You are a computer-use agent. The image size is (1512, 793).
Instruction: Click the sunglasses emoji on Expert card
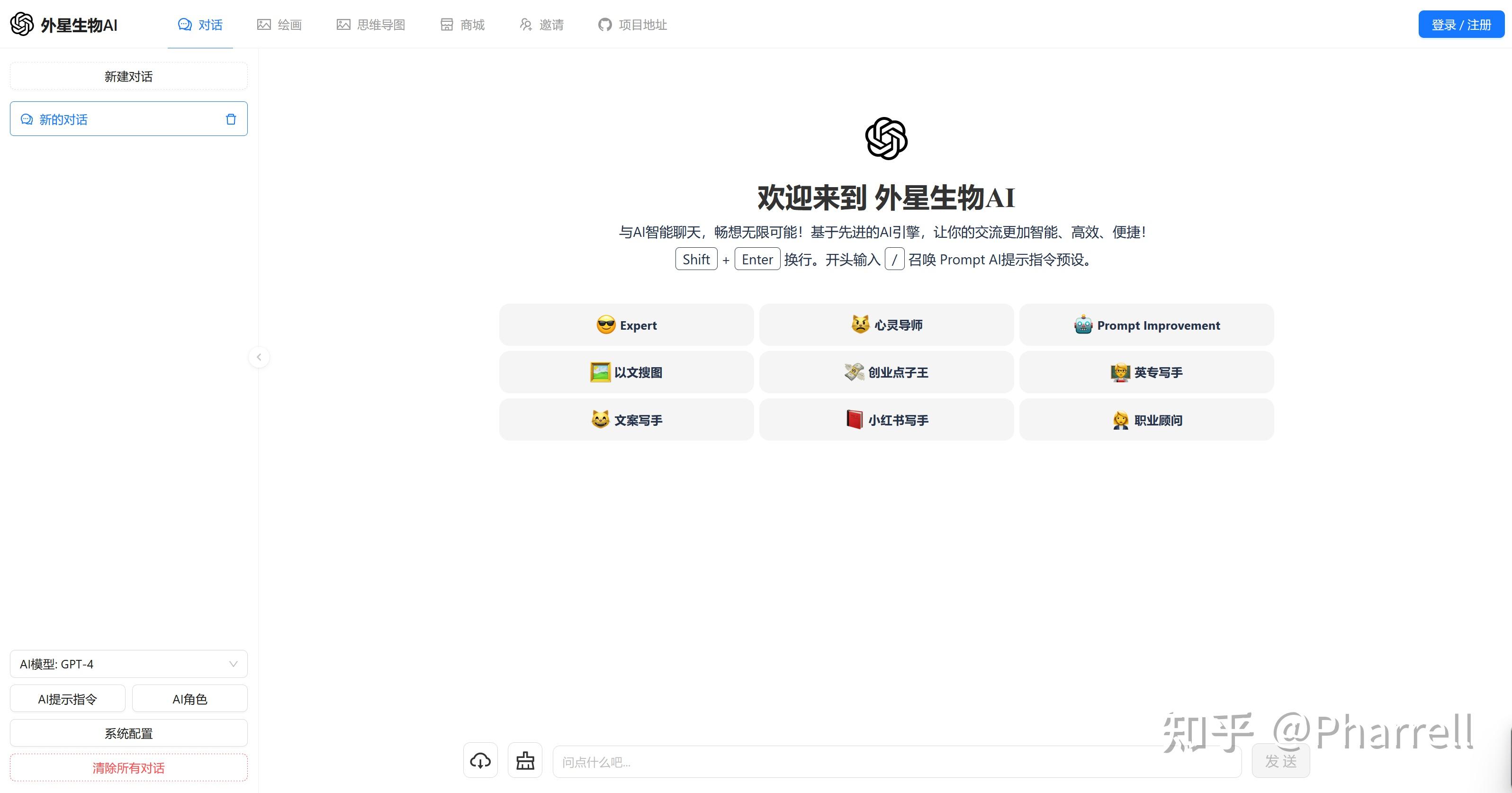coord(606,324)
